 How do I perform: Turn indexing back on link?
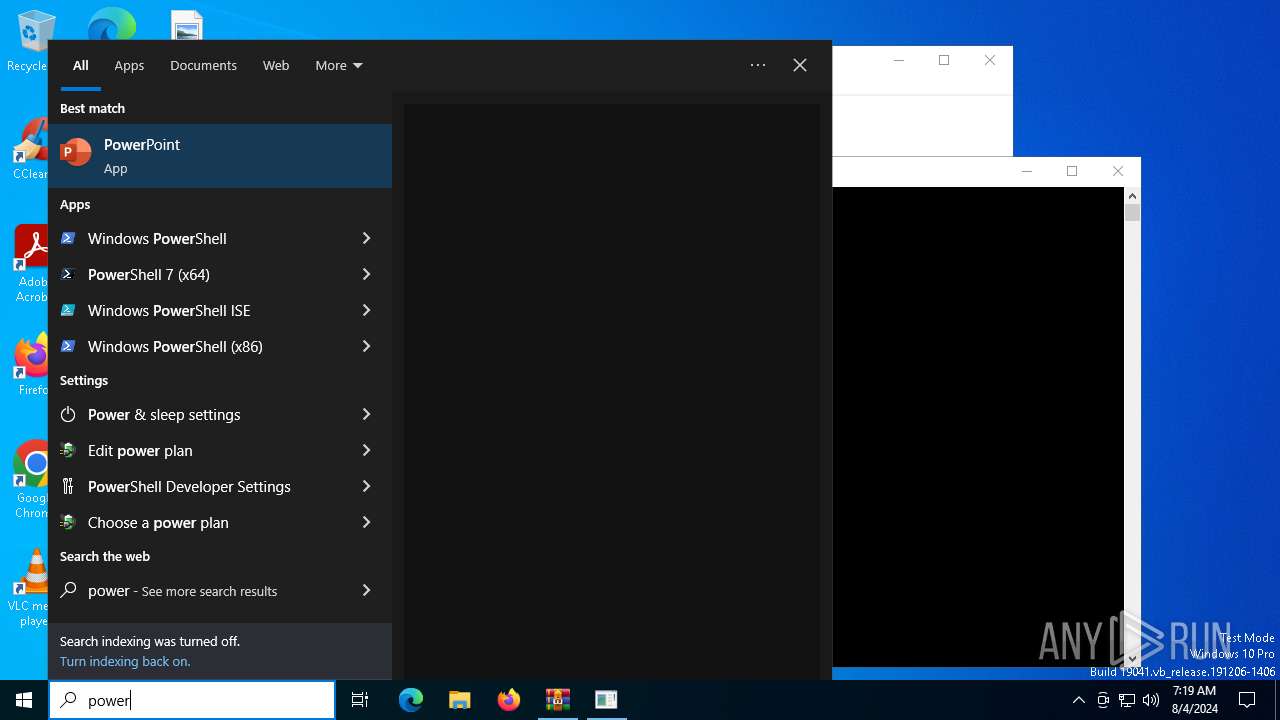125,661
